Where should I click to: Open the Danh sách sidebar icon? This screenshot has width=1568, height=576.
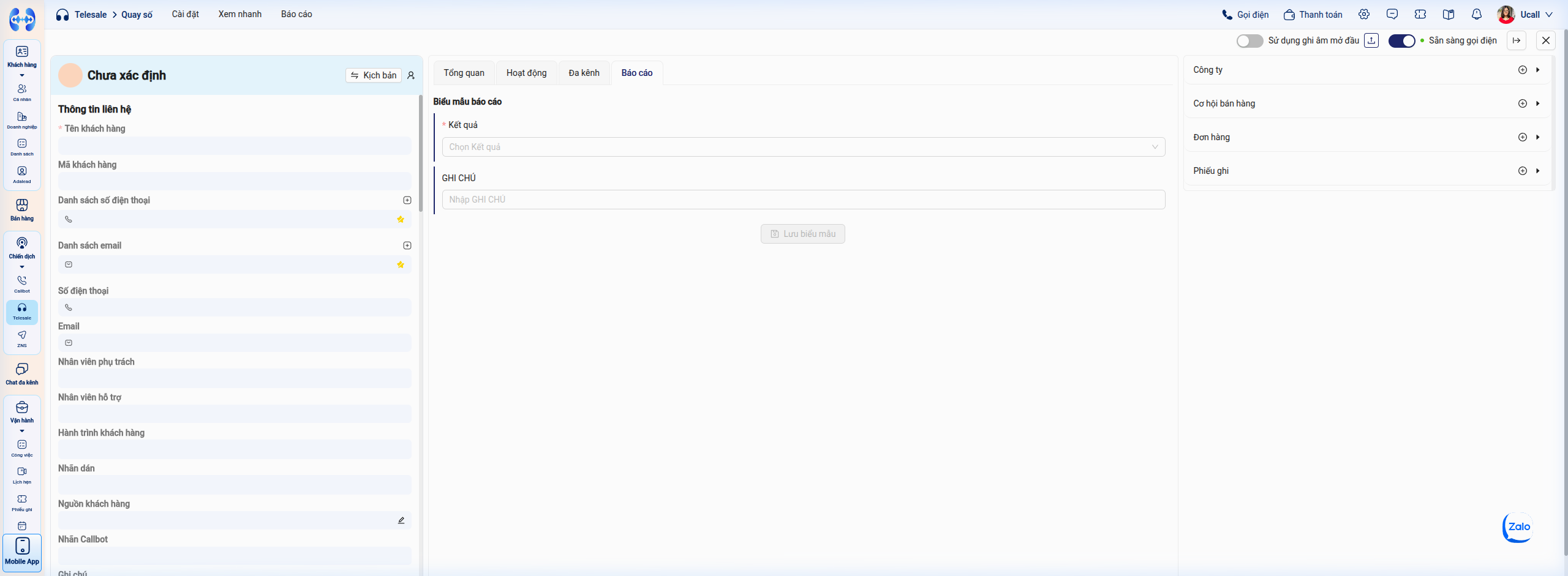pos(22,147)
